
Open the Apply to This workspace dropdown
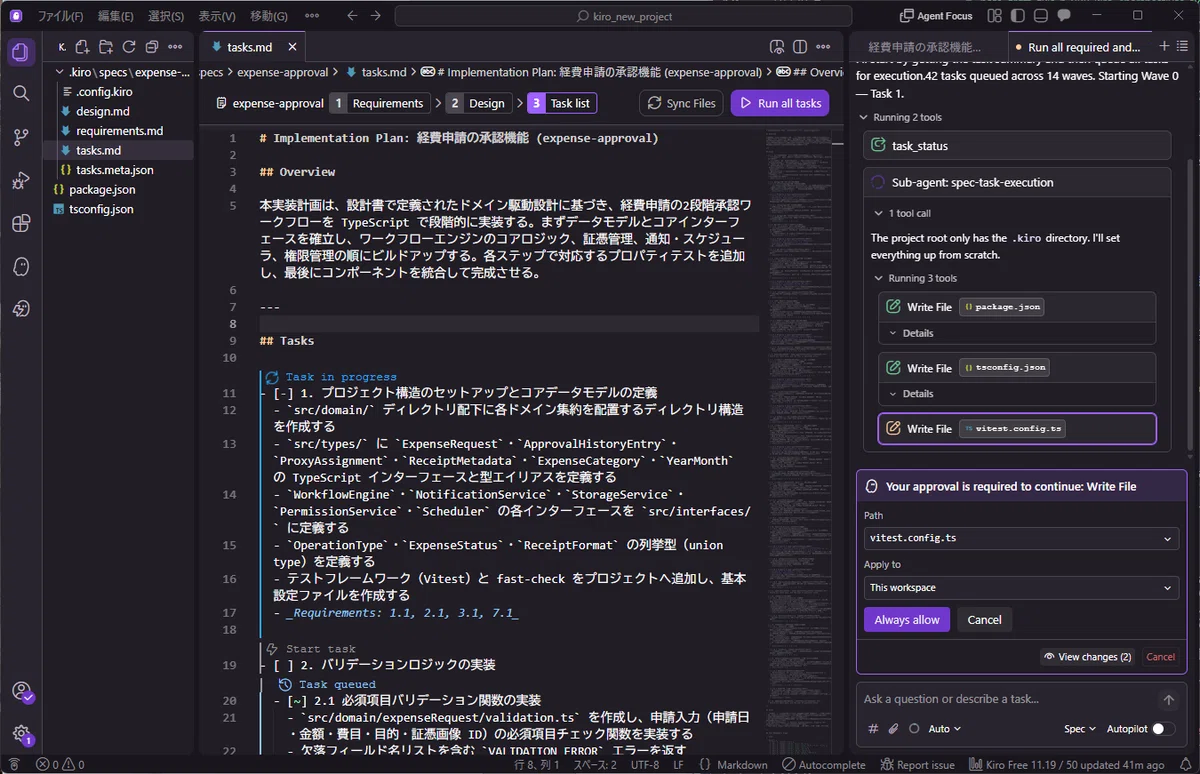[1021, 588]
